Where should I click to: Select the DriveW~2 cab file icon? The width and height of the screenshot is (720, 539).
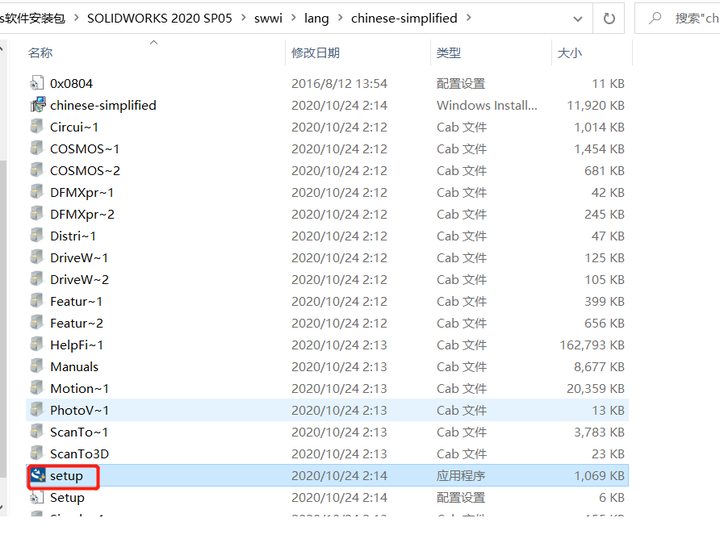pos(37,279)
